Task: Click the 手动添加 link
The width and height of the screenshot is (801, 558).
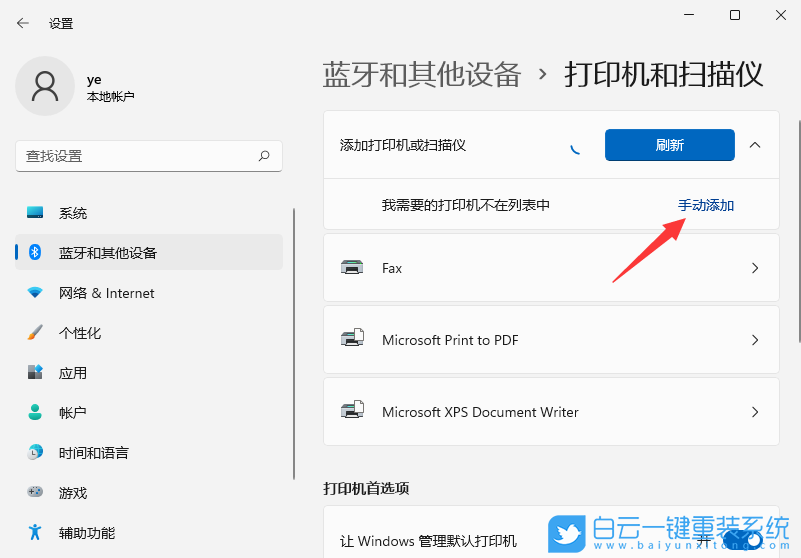Action: [706, 205]
